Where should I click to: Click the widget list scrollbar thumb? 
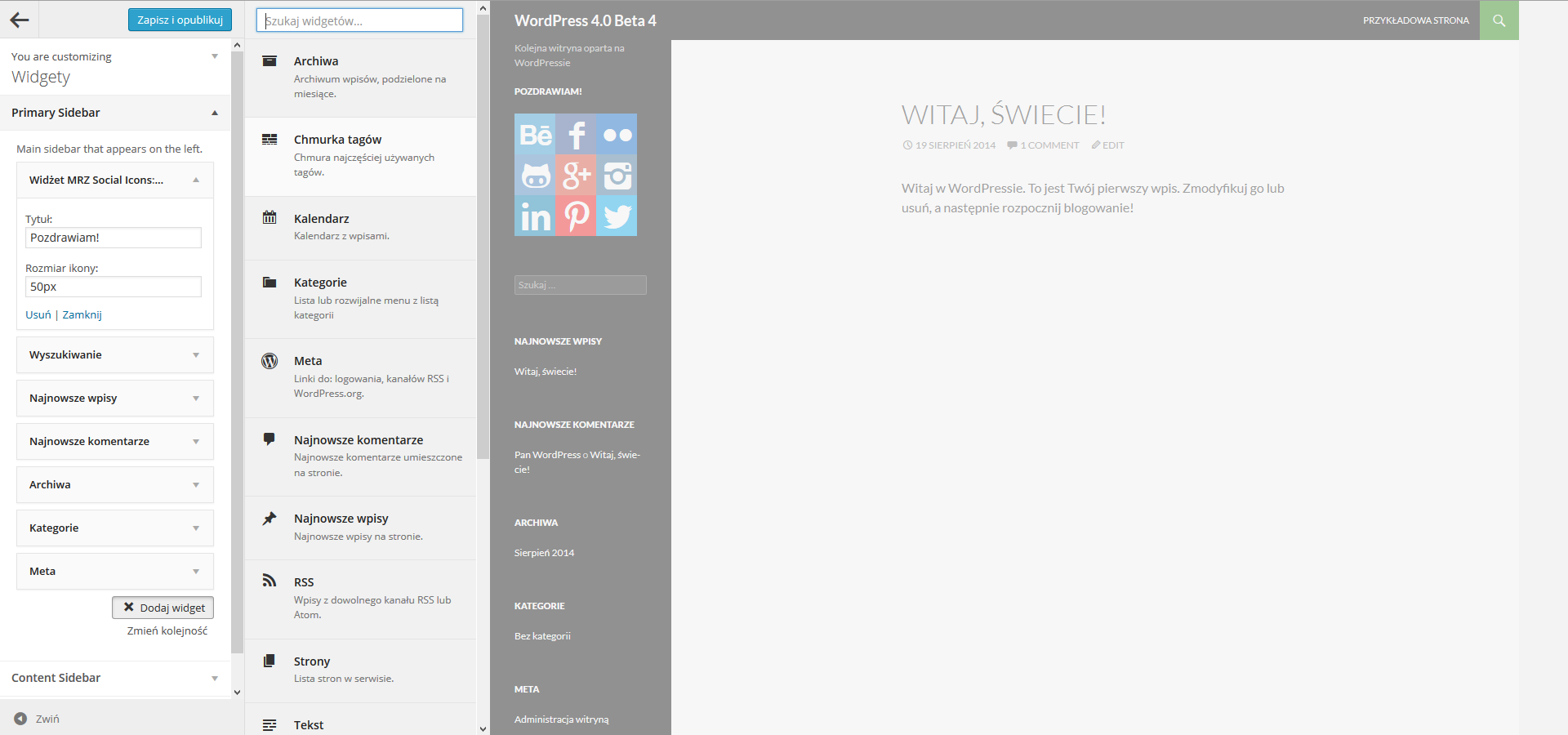pos(483,237)
